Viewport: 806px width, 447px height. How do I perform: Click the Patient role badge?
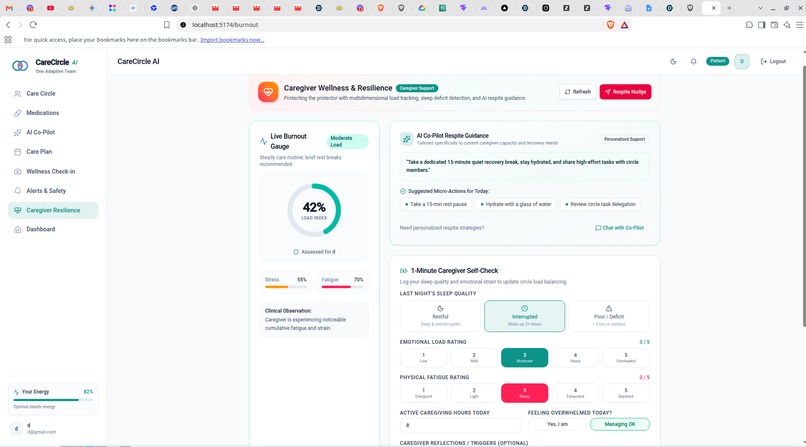click(718, 61)
